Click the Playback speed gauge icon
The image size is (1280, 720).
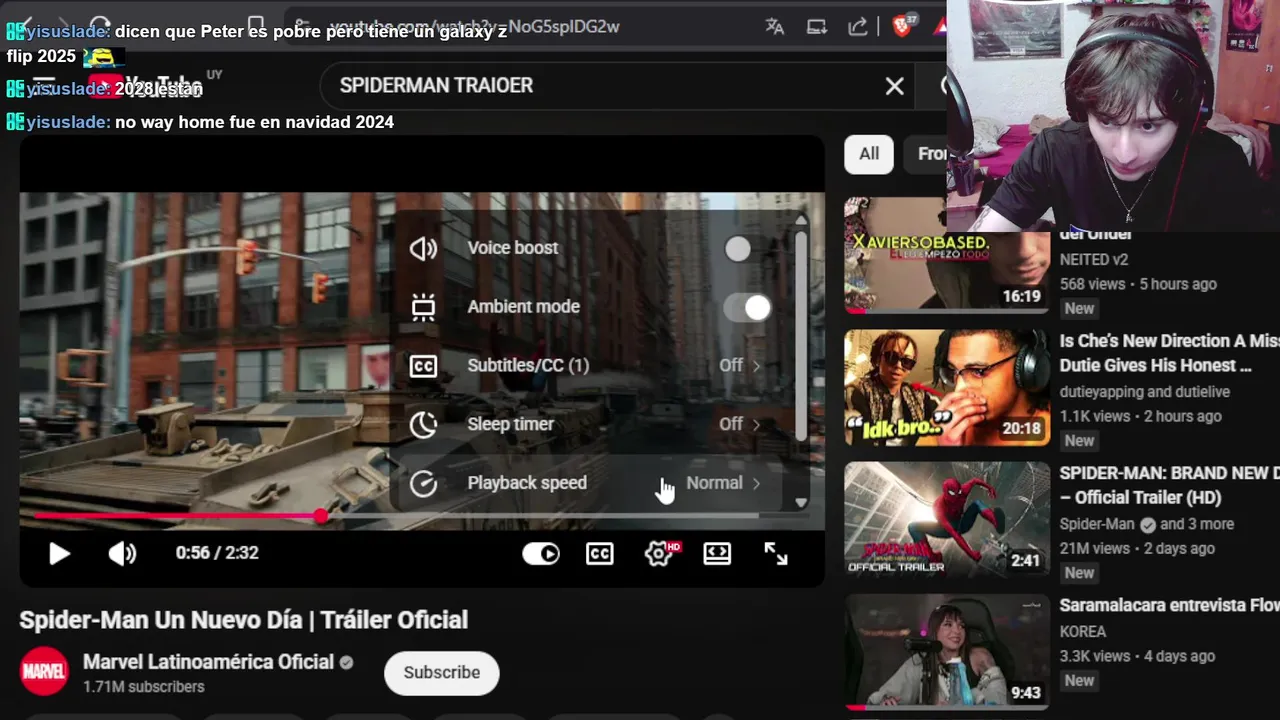pos(424,483)
